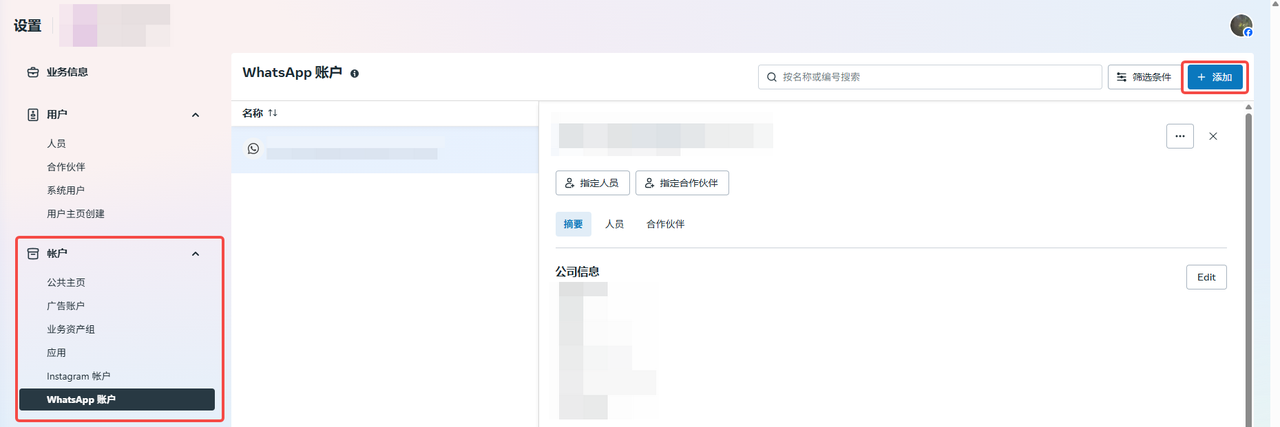Click the 指定合作伙伴 button

682,183
